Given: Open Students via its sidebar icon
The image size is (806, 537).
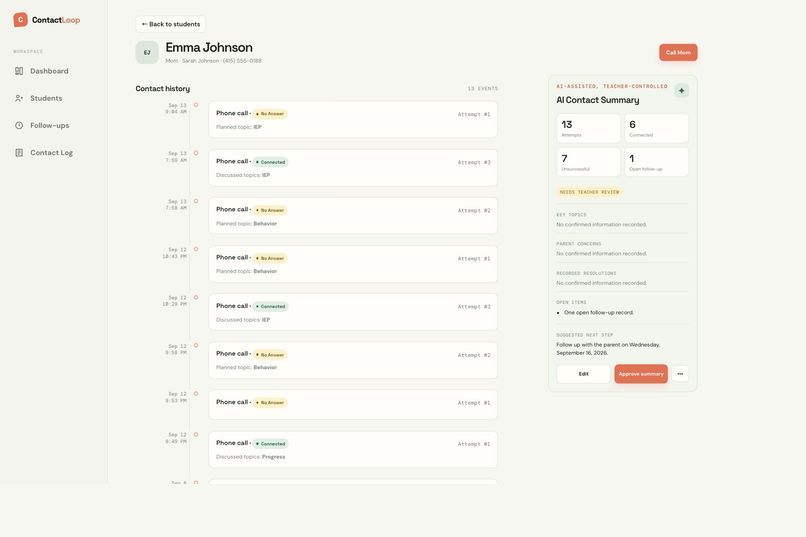Looking at the screenshot, I should coord(19,98).
